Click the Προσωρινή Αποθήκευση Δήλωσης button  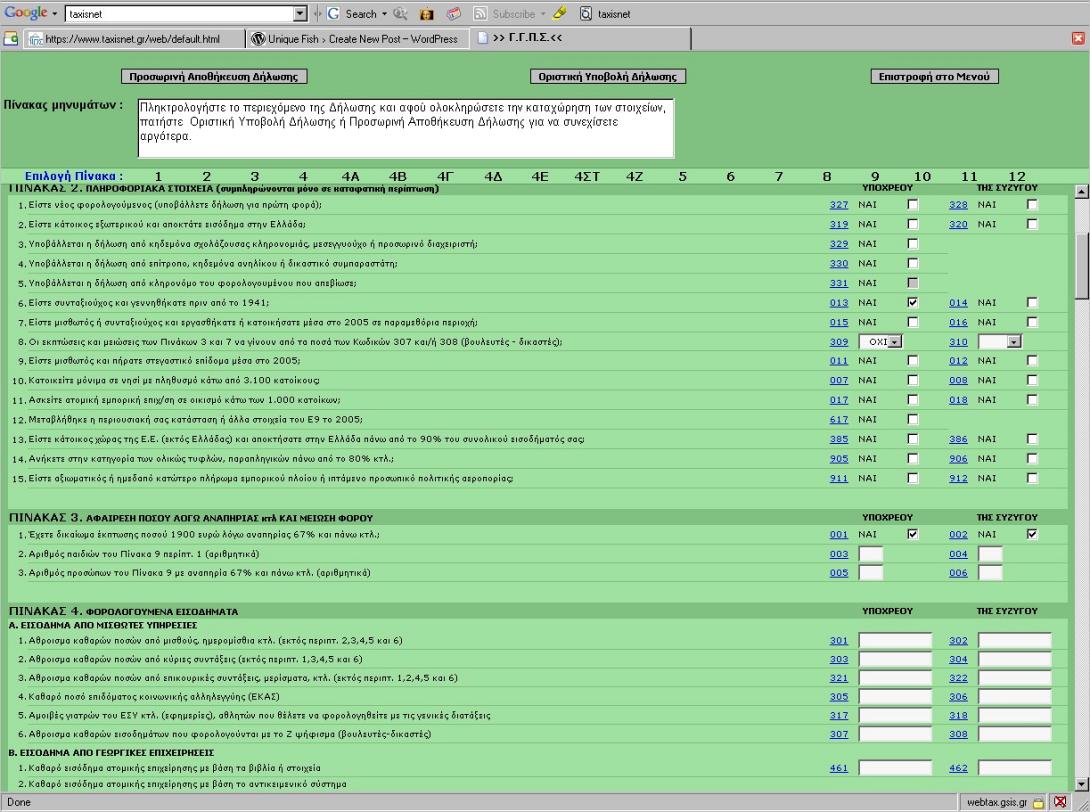[x=215, y=77]
